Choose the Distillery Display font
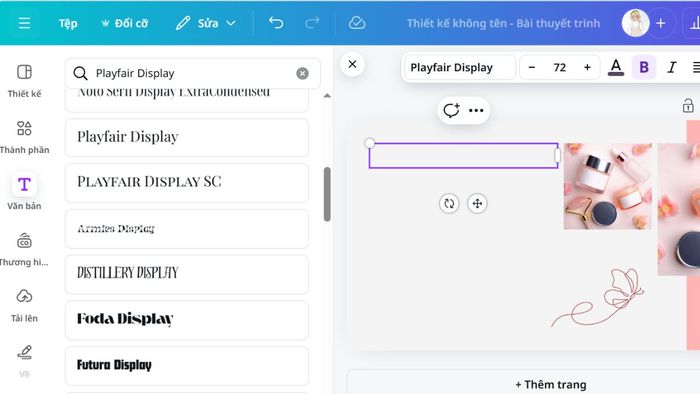700x394 pixels. point(187,274)
